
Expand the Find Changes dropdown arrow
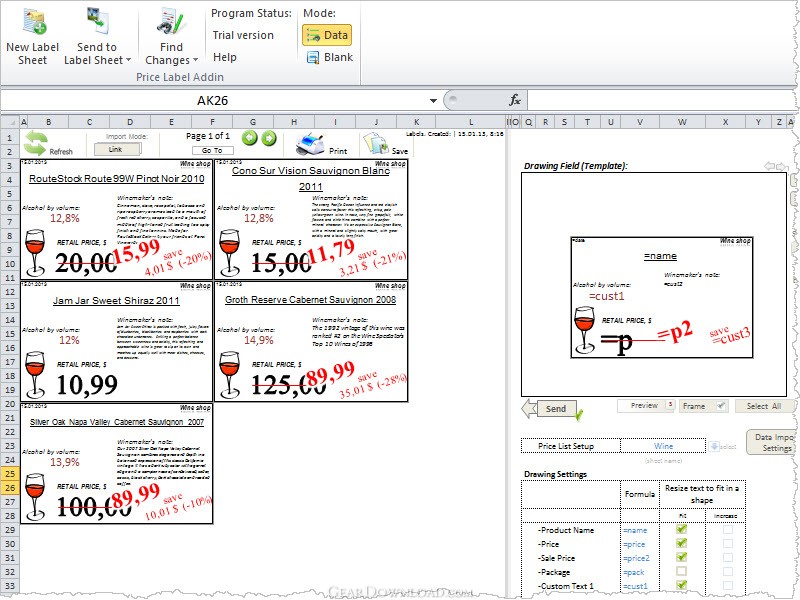[195, 60]
